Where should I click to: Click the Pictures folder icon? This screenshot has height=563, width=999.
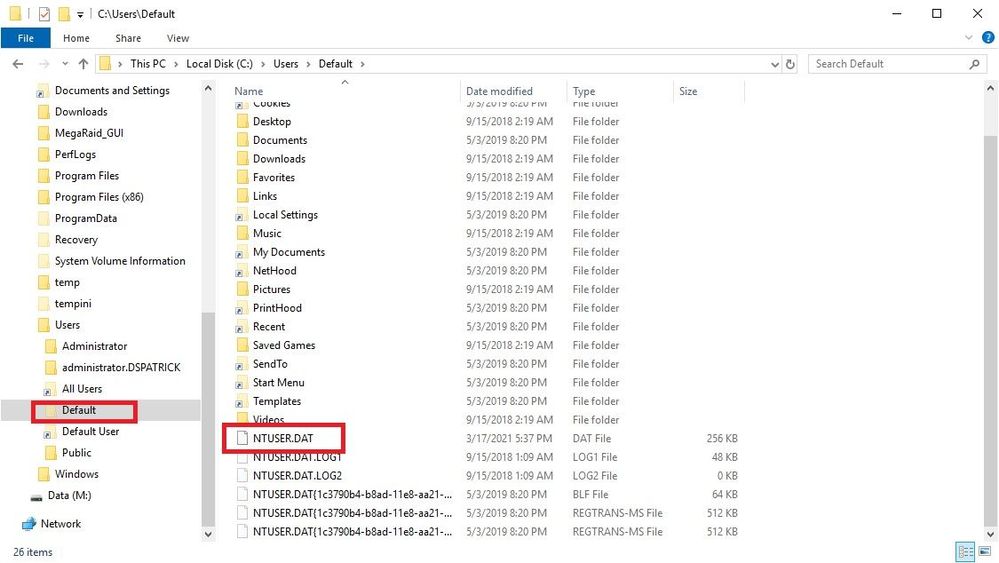point(242,289)
